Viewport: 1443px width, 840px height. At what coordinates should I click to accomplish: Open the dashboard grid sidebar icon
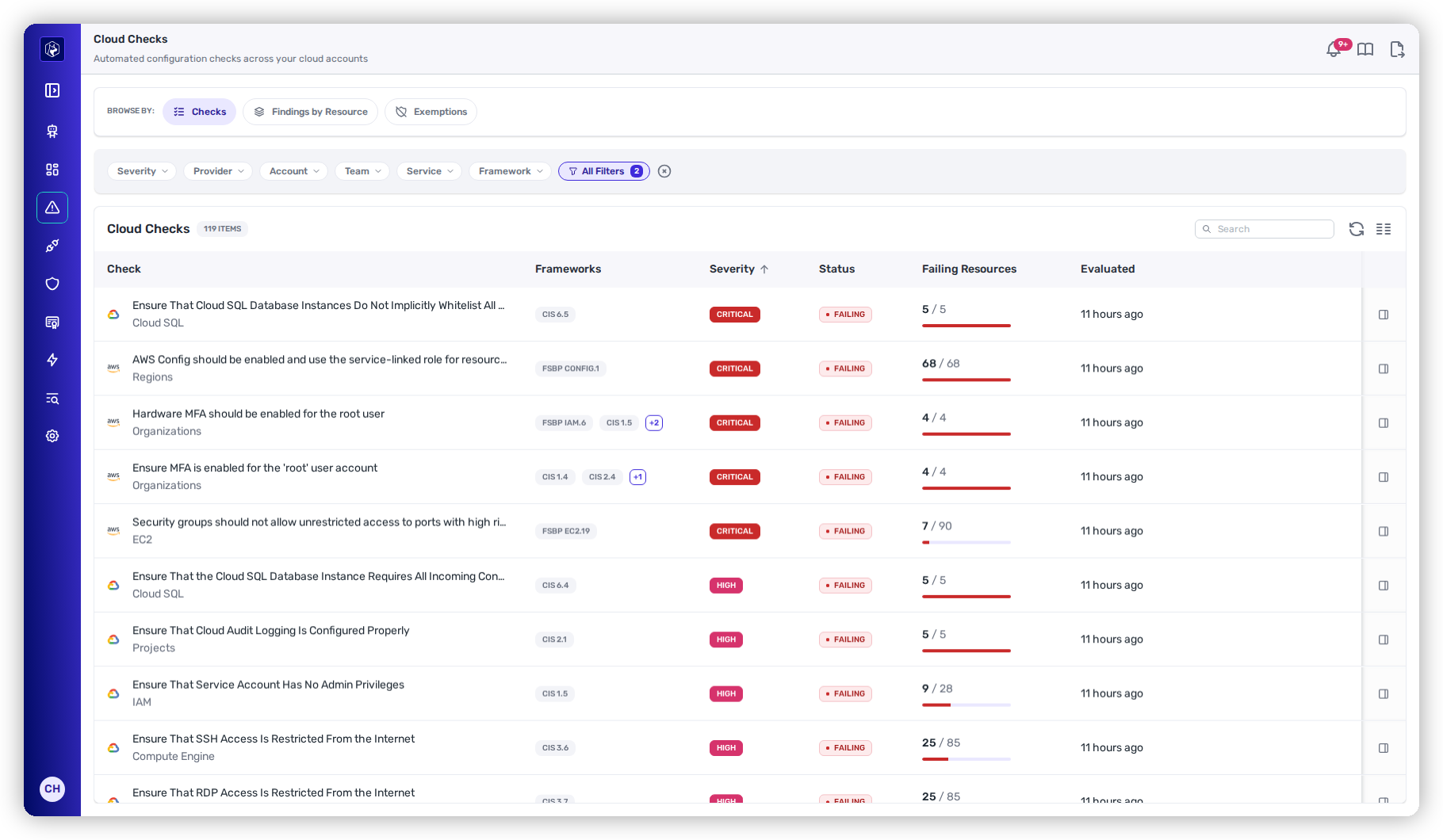(x=52, y=170)
